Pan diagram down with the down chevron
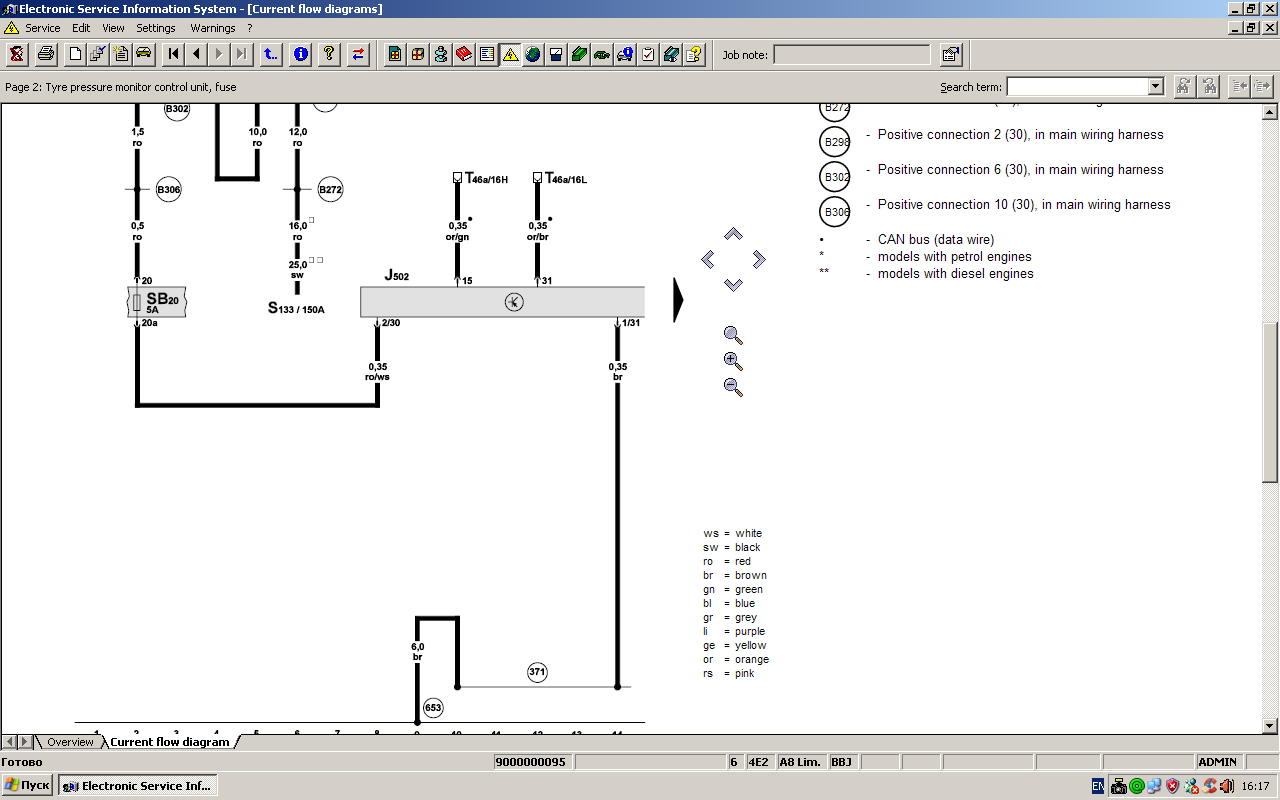This screenshot has width=1280, height=800. [733, 285]
